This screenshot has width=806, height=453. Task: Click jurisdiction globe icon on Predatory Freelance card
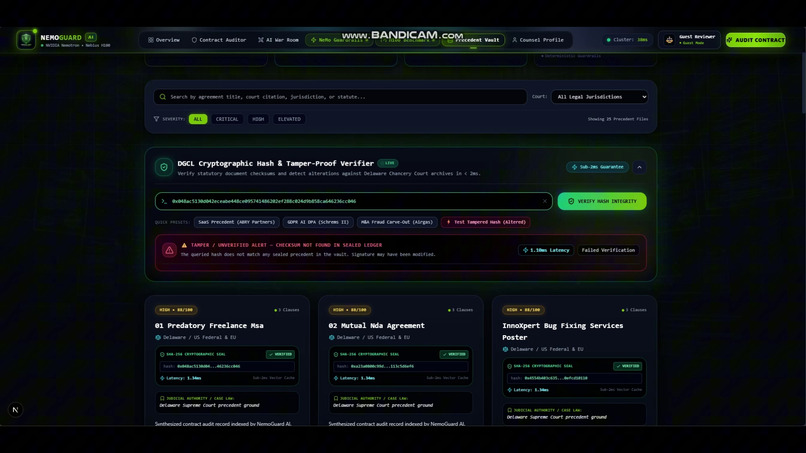tap(158, 337)
